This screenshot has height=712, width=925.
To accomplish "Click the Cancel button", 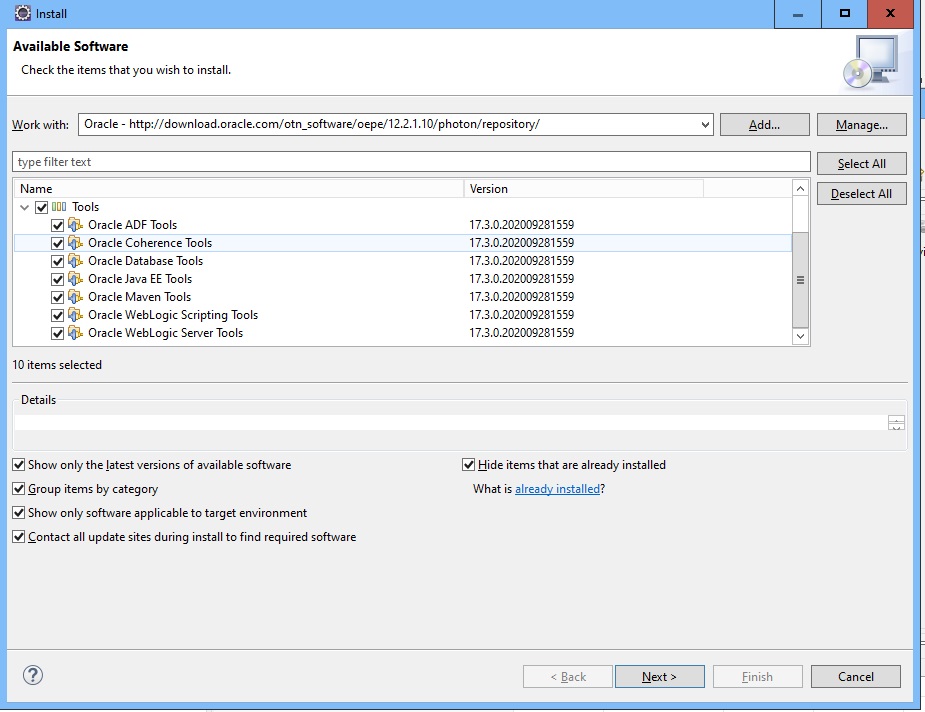I will click(x=856, y=677).
